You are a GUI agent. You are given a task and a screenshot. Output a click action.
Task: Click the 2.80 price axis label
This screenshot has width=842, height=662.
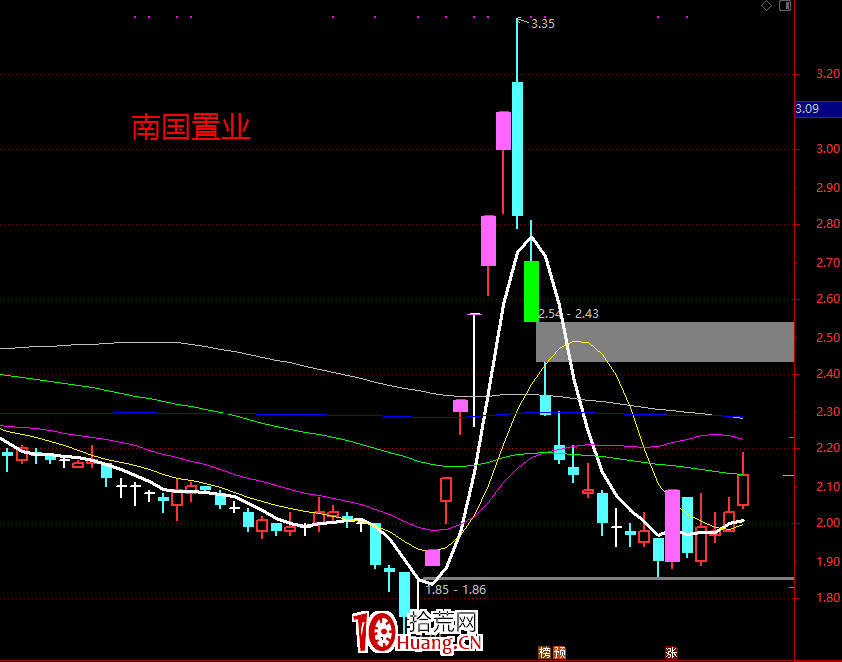tap(828, 224)
